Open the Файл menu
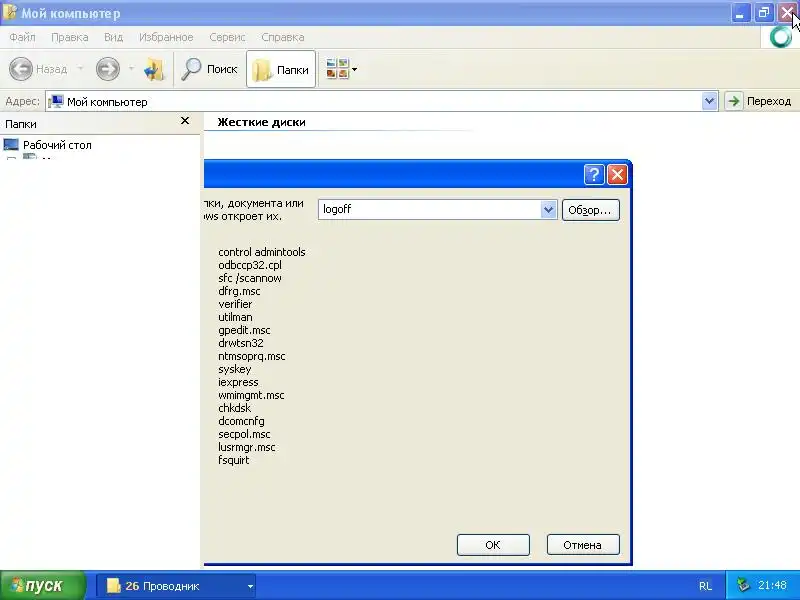This screenshot has width=800, height=600. (22, 37)
